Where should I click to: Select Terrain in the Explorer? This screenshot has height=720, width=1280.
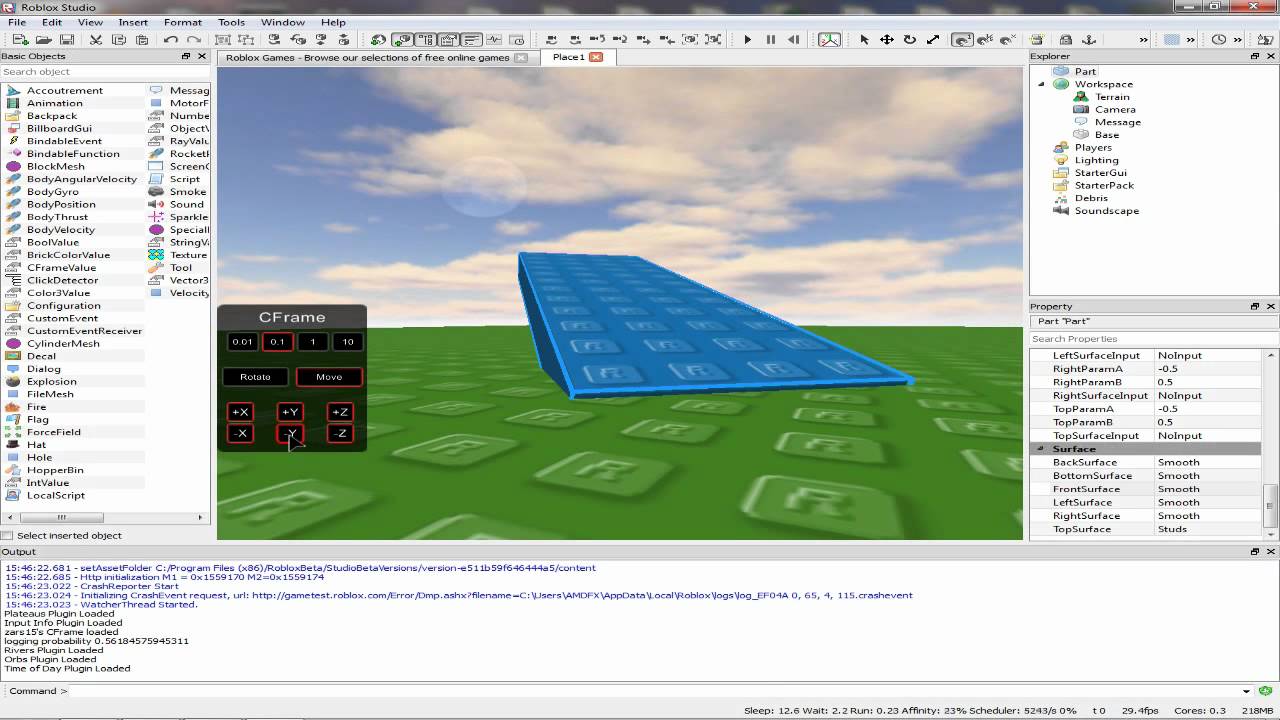(1112, 97)
